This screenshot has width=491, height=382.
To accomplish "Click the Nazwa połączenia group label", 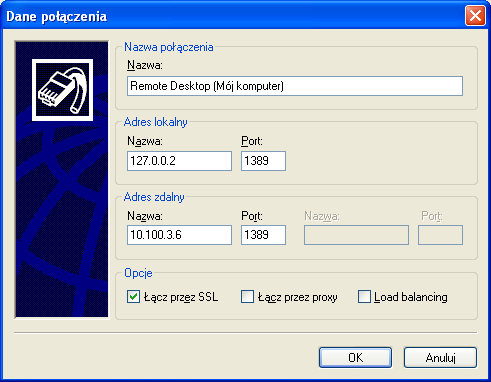I will pos(169,47).
